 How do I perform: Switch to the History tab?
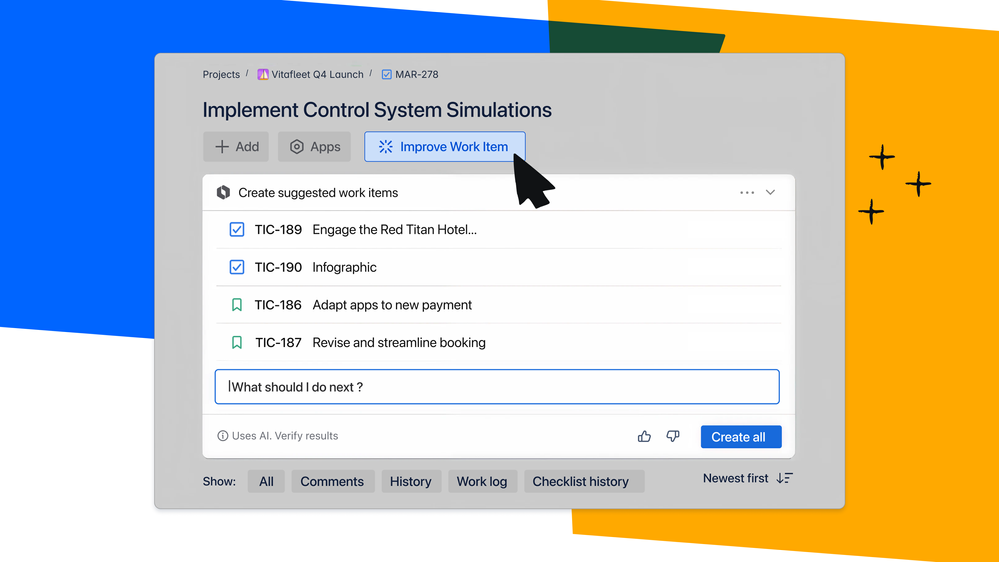411,482
